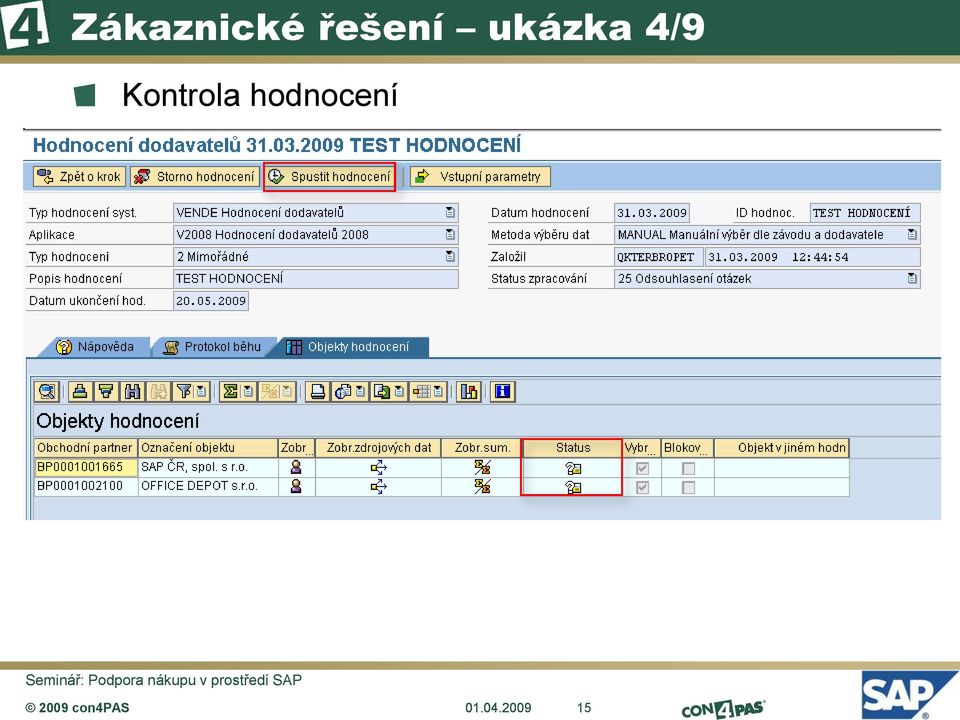
Task: Open the Metoda výběru dat value list
Action: [x=912, y=234]
